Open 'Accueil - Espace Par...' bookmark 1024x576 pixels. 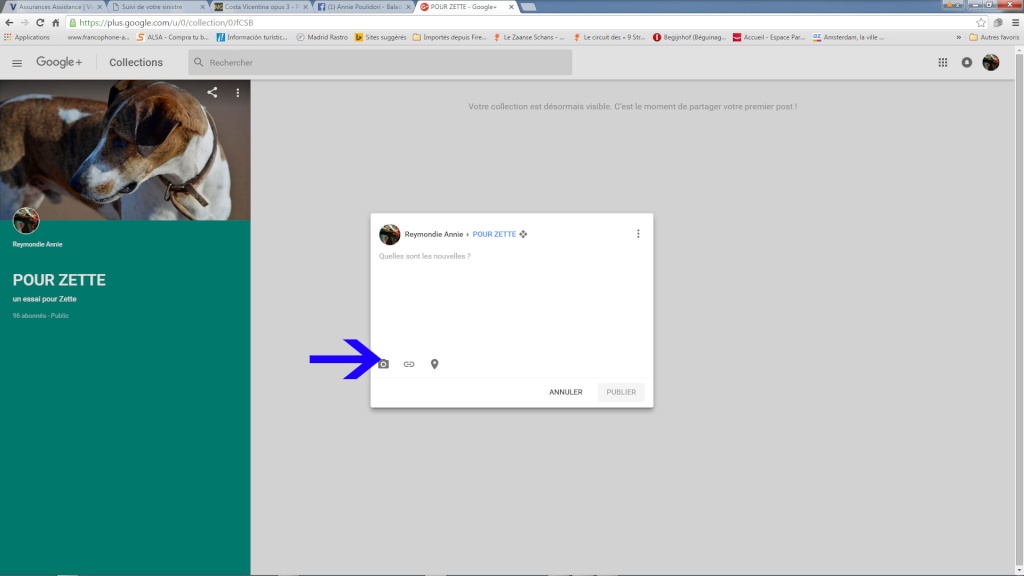pyautogui.click(x=769, y=37)
